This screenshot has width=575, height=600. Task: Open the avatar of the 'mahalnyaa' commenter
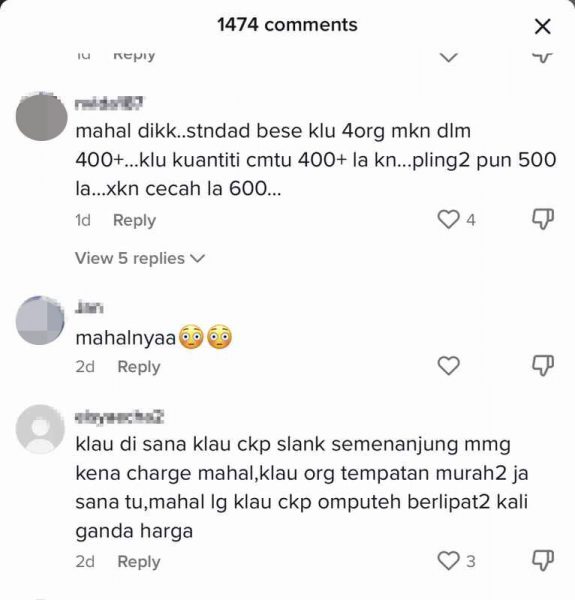[40, 320]
